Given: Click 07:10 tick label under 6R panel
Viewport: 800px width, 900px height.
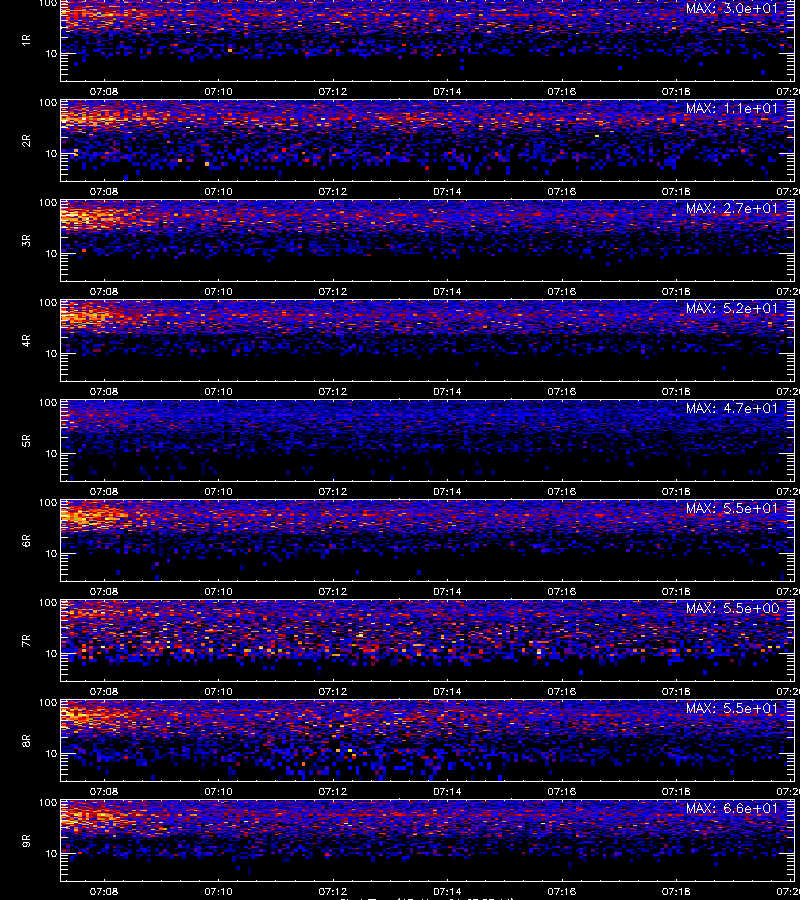Looking at the screenshot, I should tap(219, 591).
